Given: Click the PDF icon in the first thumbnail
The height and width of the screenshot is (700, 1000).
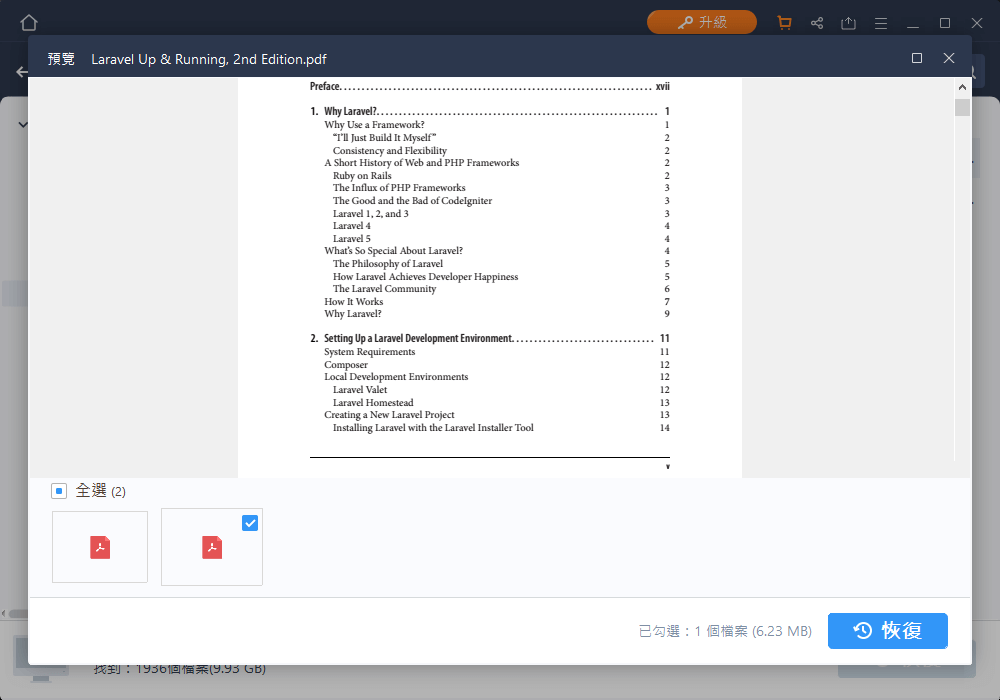Looking at the screenshot, I should tap(100, 547).
